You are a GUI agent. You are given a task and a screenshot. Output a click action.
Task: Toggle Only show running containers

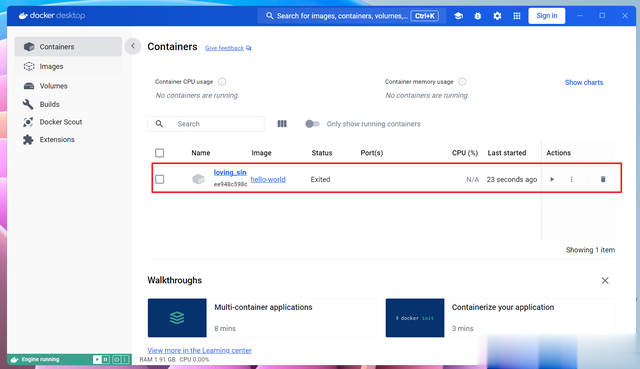coord(312,124)
